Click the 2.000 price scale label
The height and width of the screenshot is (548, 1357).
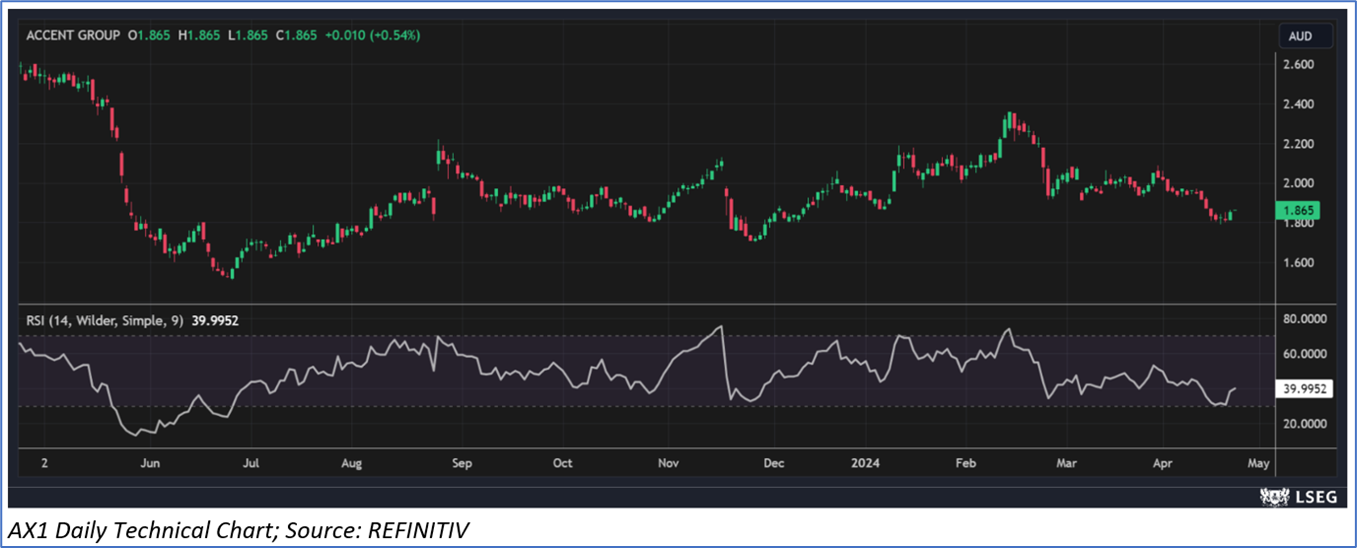[x=1298, y=183]
